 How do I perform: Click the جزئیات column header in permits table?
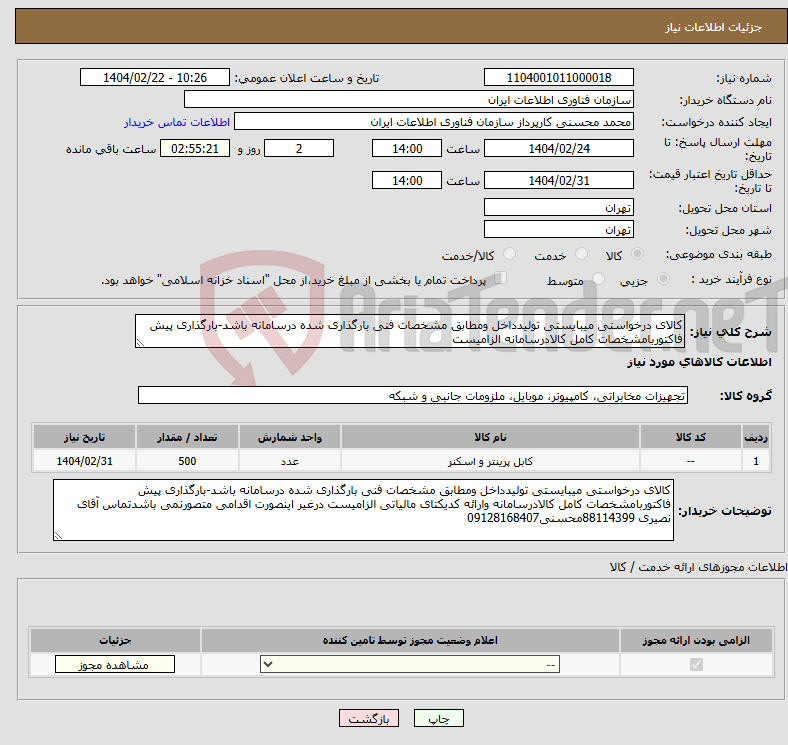click(115, 640)
